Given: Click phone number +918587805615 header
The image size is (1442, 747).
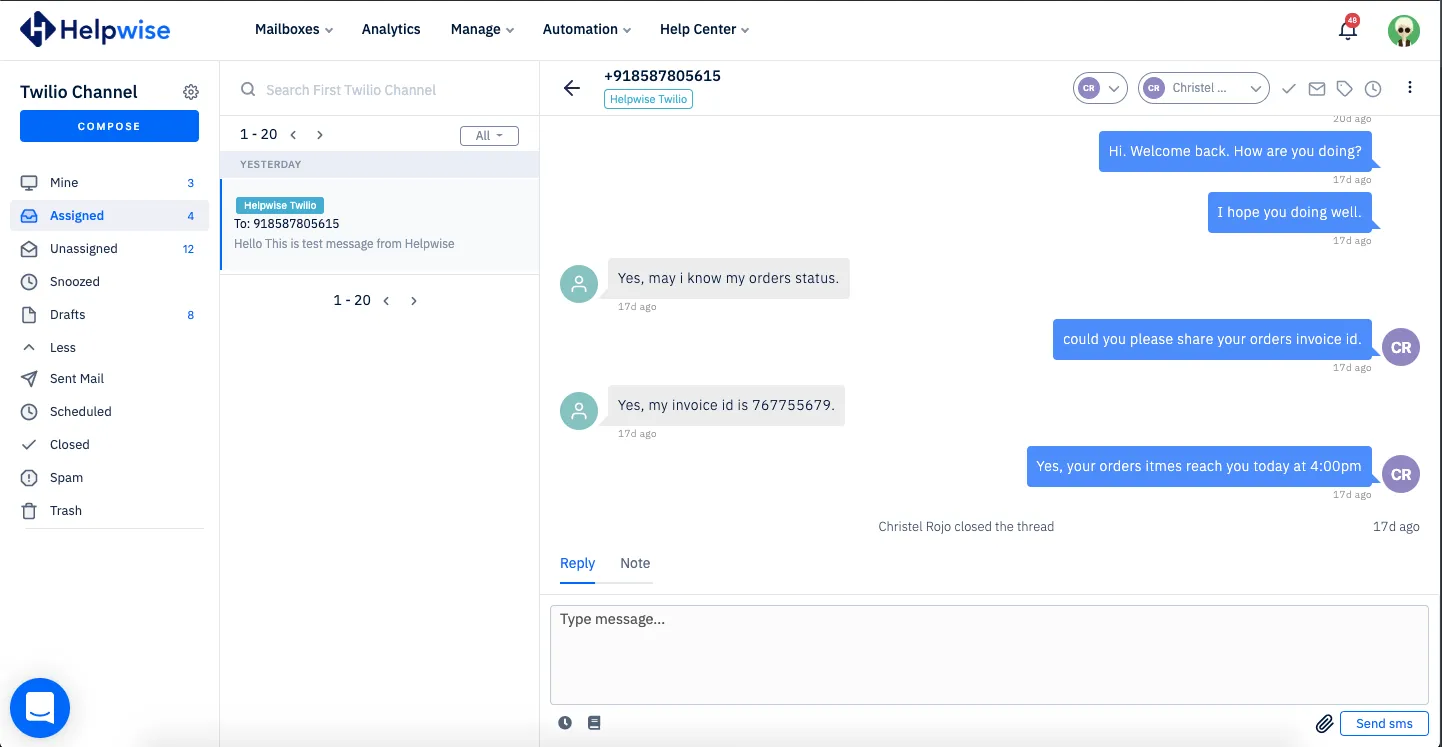Looking at the screenshot, I should point(662,76).
